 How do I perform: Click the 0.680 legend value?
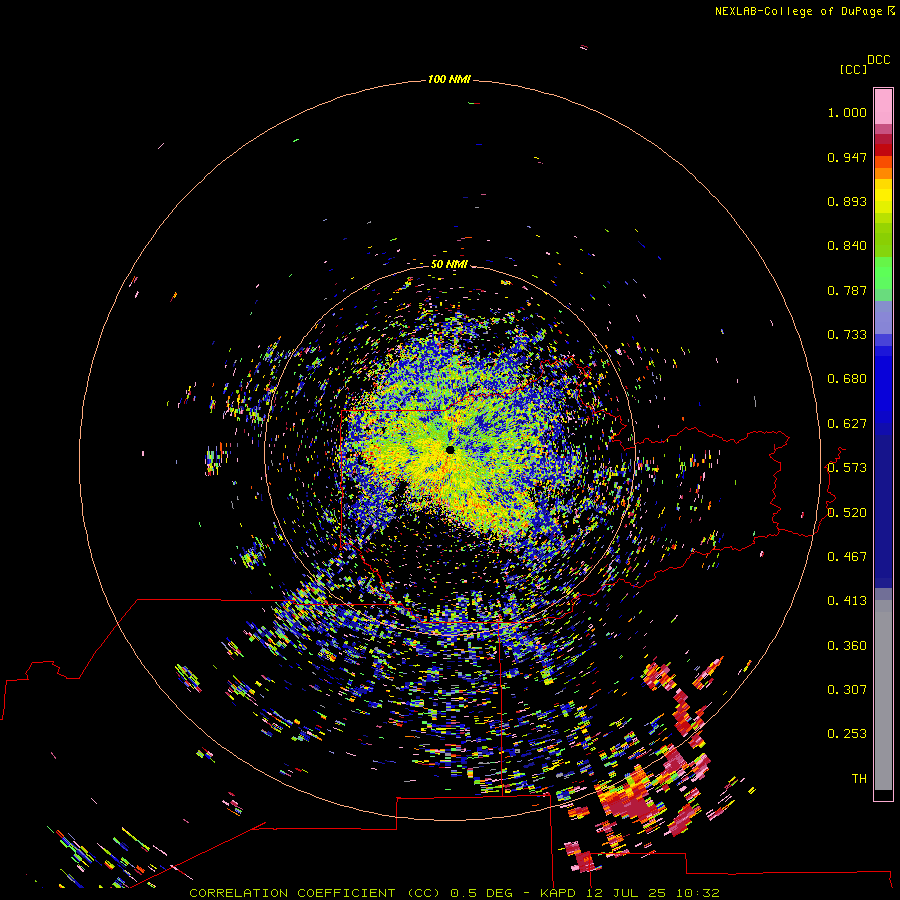pyautogui.click(x=847, y=379)
